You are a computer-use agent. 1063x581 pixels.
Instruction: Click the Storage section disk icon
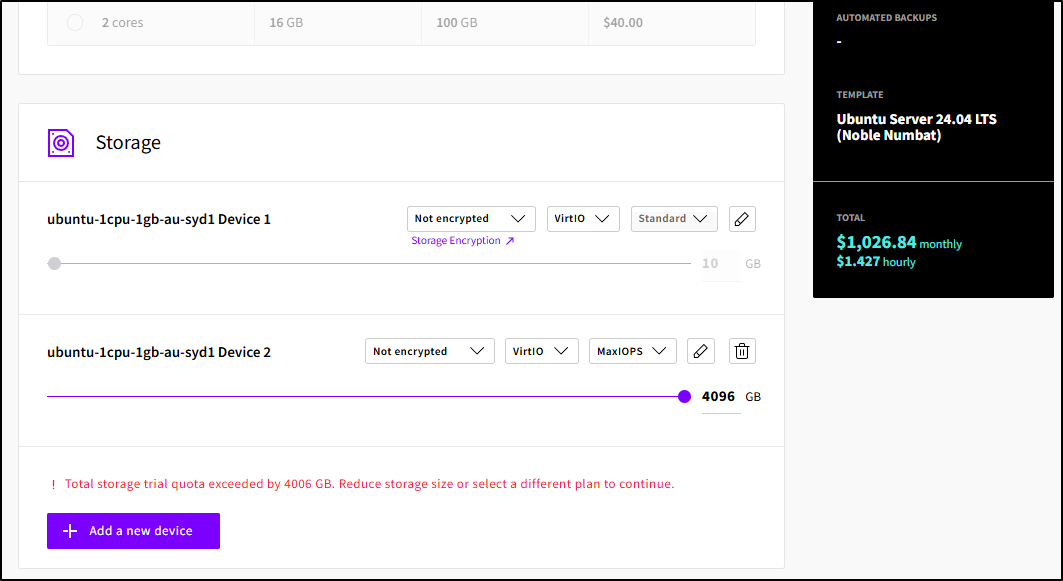(x=61, y=143)
